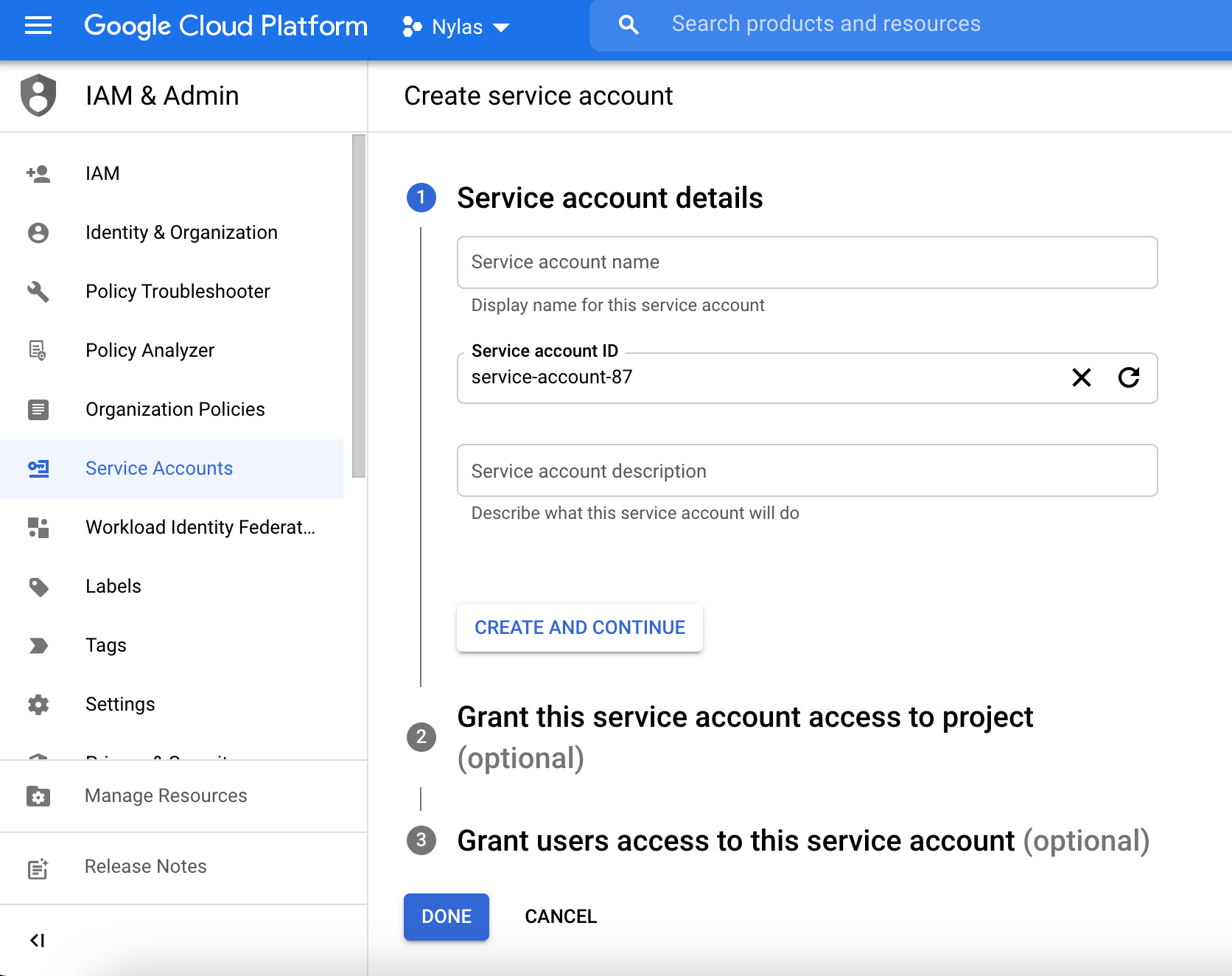The height and width of the screenshot is (976, 1232).
Task: Select the IAM add-person icon
Action: pyautogui.click(x=38, y=173)
